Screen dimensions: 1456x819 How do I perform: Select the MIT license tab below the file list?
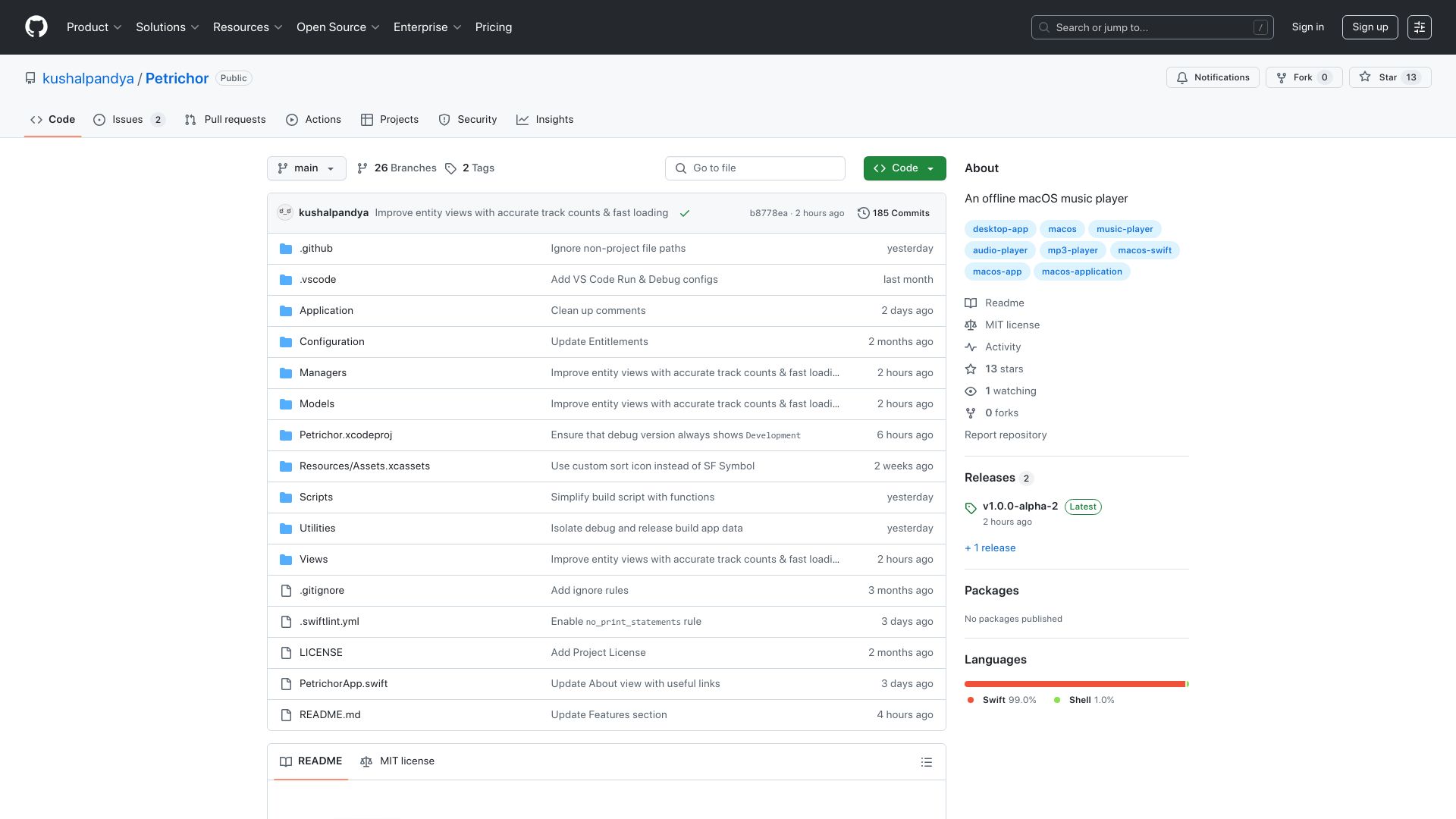397,761
